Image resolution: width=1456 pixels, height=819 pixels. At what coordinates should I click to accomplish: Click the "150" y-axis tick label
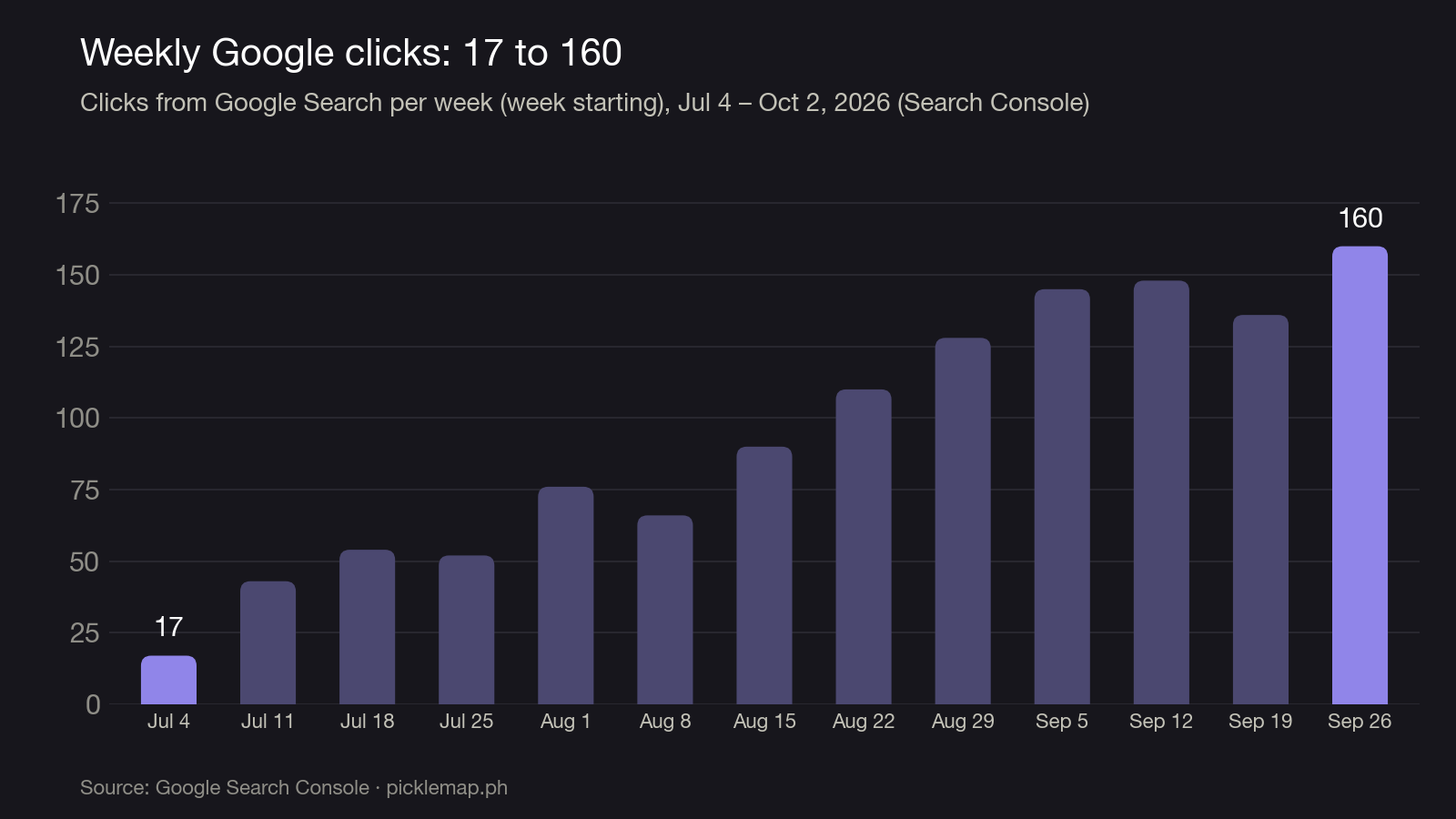pyautogui.click(x=77, y=275)
